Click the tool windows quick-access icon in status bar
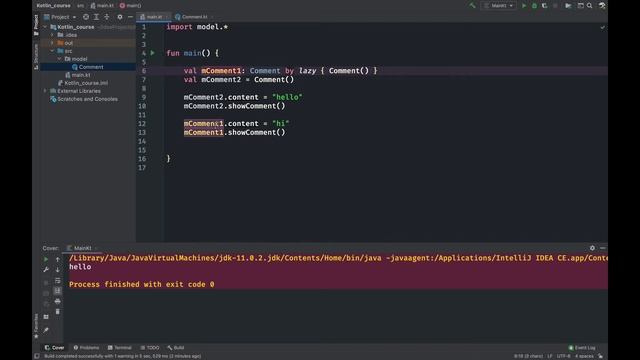The height and width of the screenshot is (360, 640). click(37, 356)
